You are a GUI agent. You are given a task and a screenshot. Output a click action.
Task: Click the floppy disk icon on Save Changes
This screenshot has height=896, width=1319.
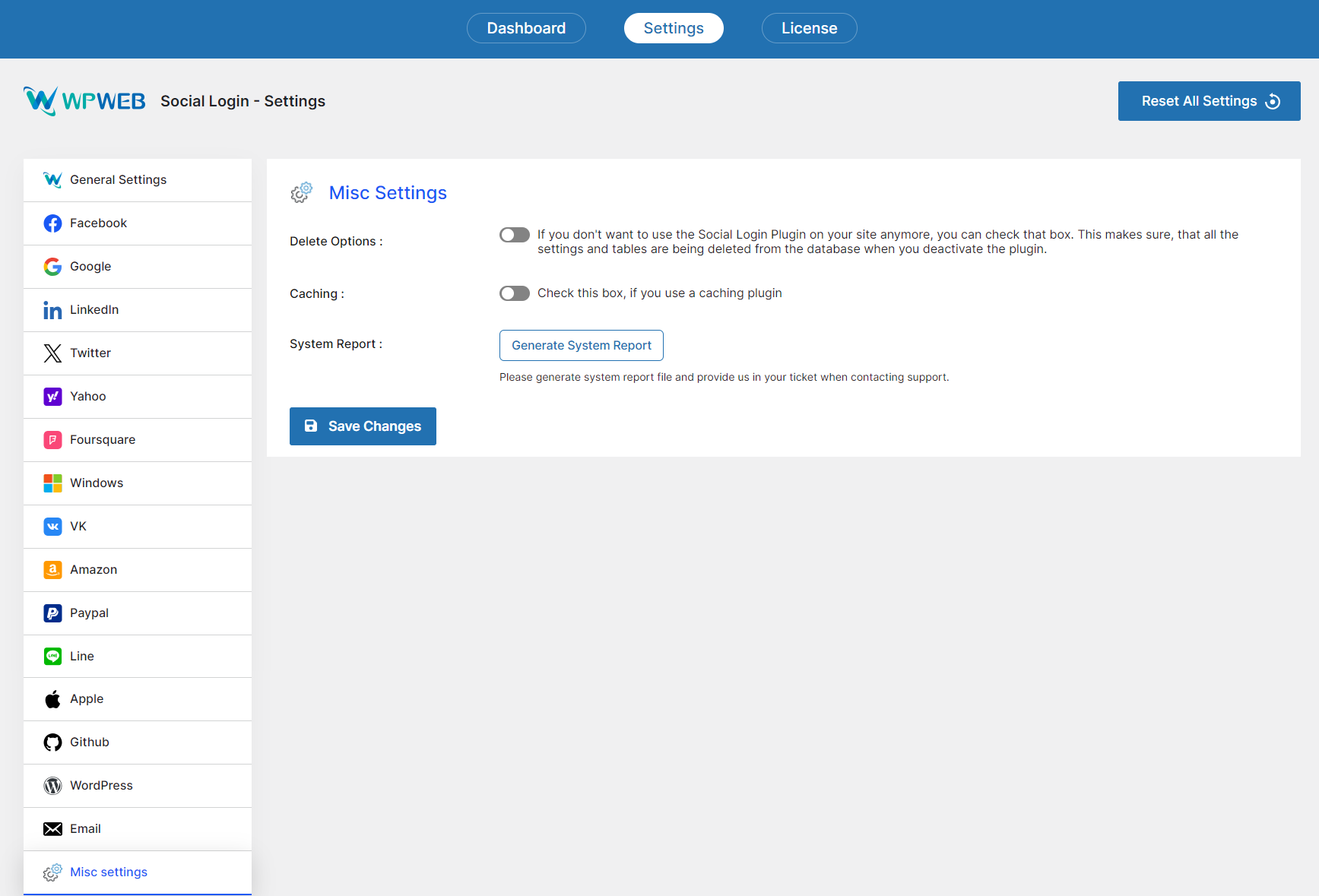311,426
